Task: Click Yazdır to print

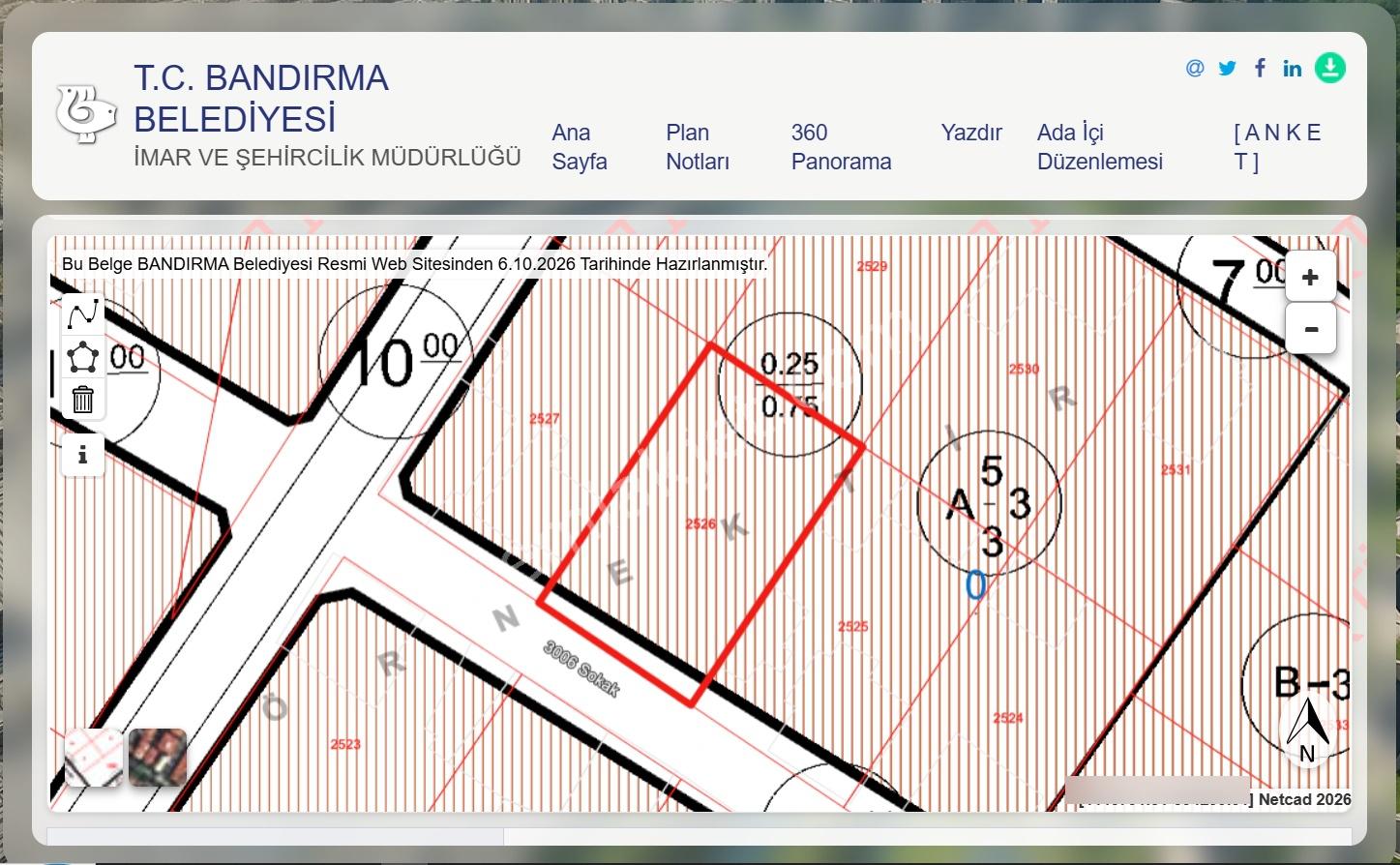Action: (x=971, y=133)
